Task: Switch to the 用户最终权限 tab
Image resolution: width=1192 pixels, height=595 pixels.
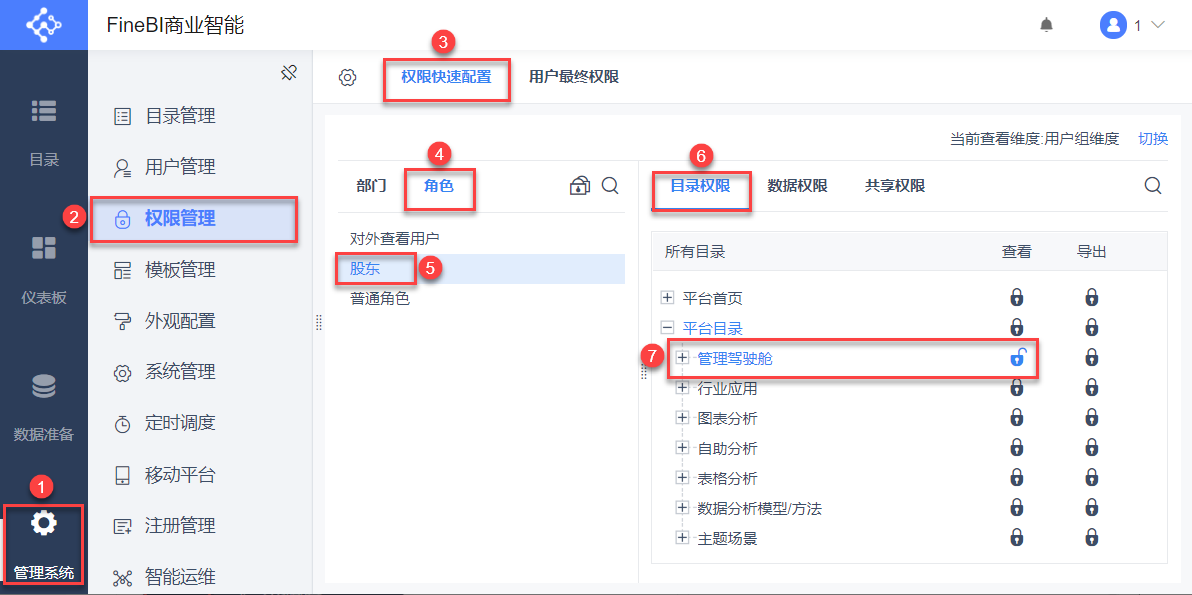Action: (x=574, y=77)
